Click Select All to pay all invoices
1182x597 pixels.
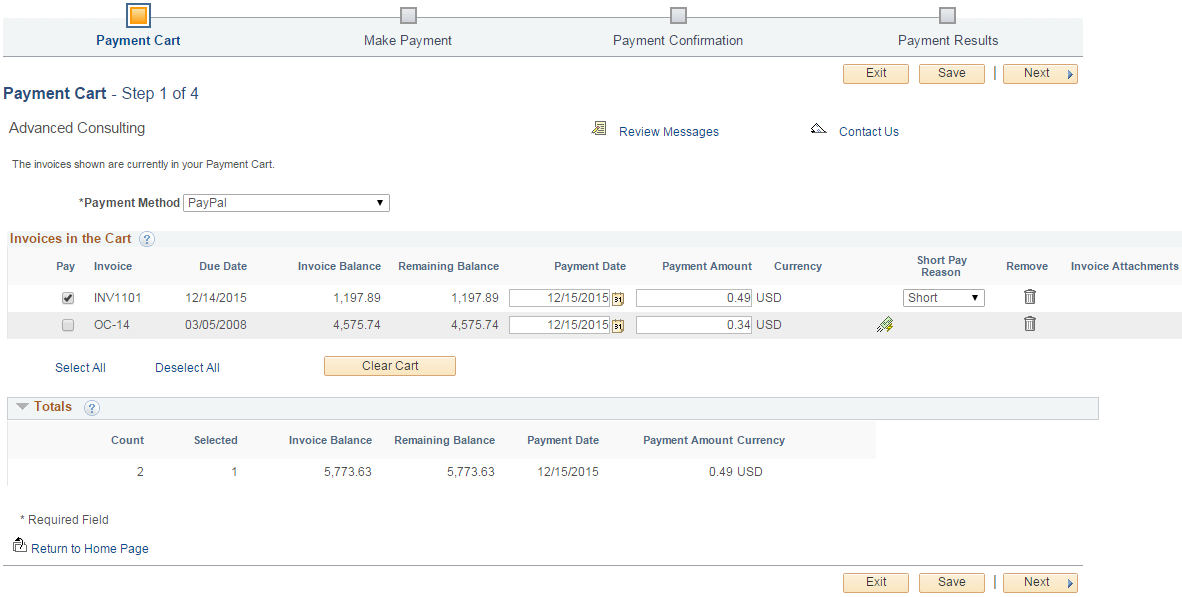pyautogui.click(x=80, y=367)
